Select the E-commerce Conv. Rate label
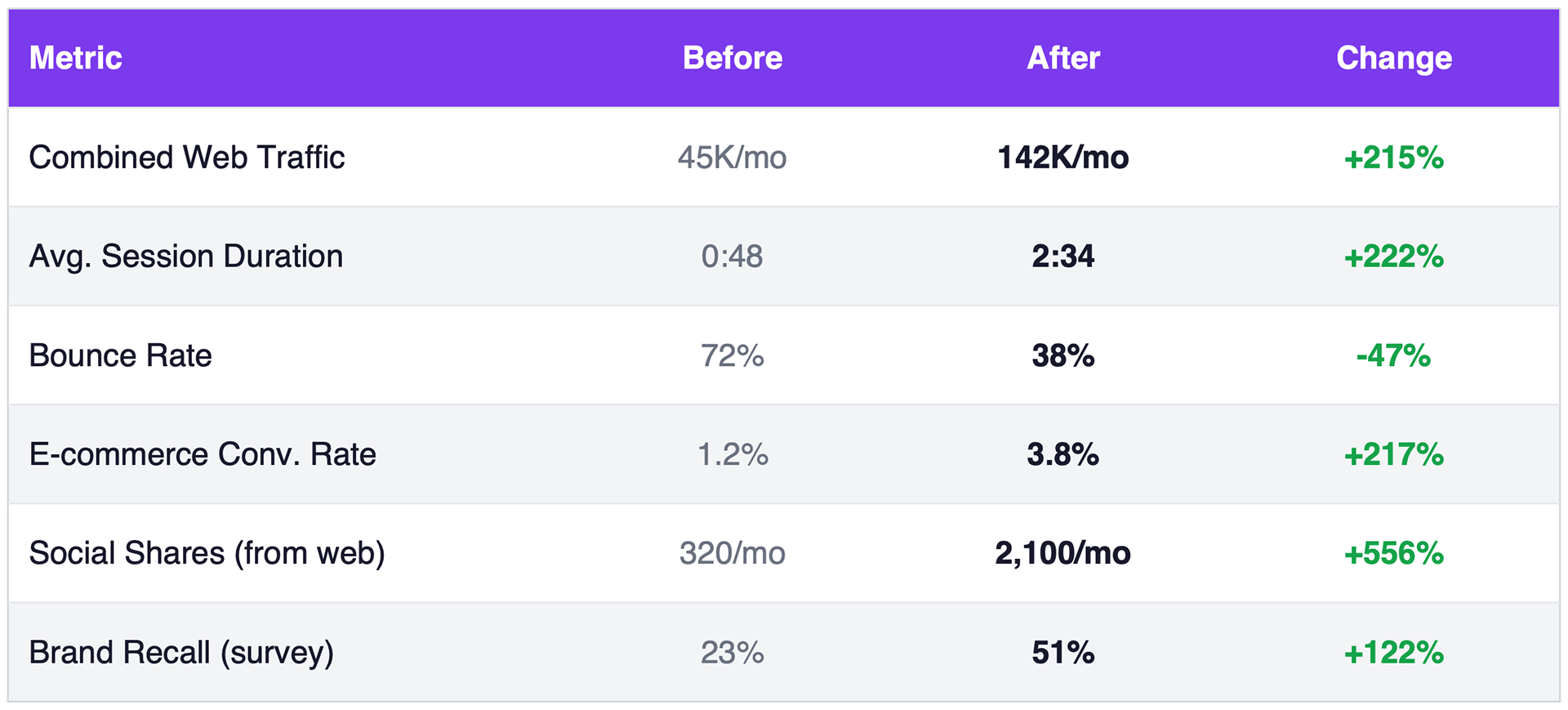 tap(203, 454)
